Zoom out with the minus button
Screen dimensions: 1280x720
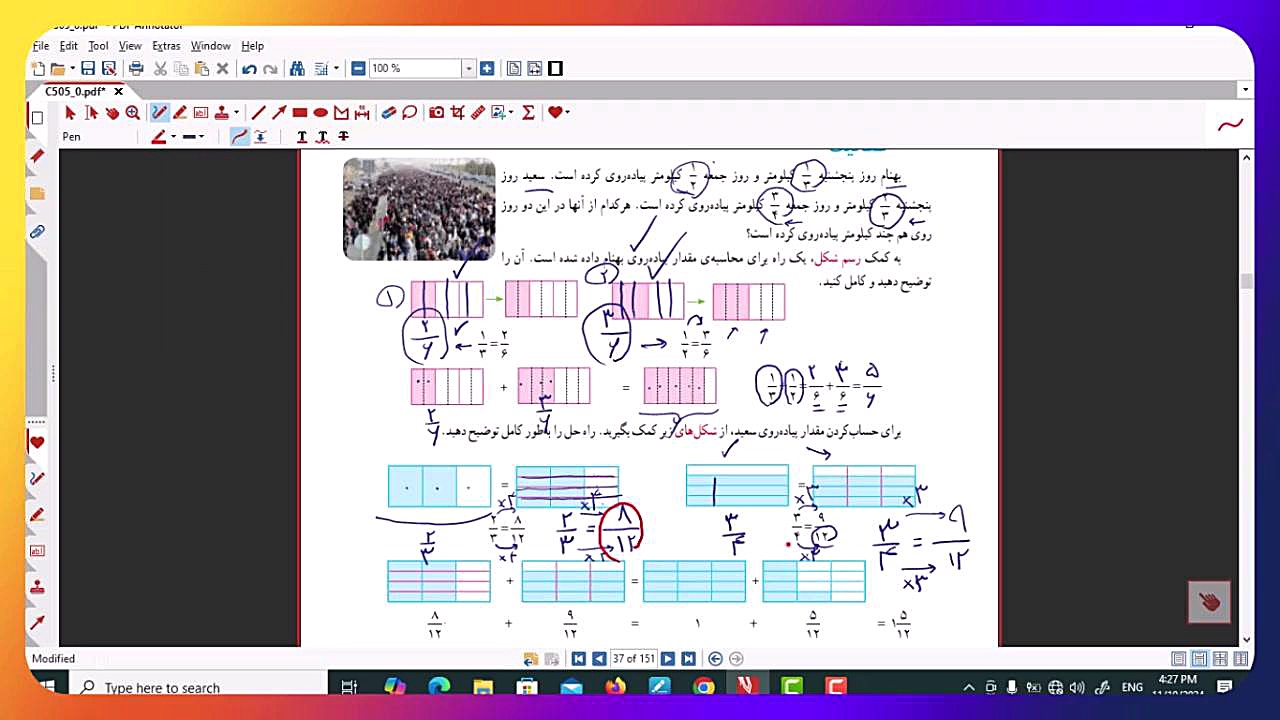[x=358, y=69]
